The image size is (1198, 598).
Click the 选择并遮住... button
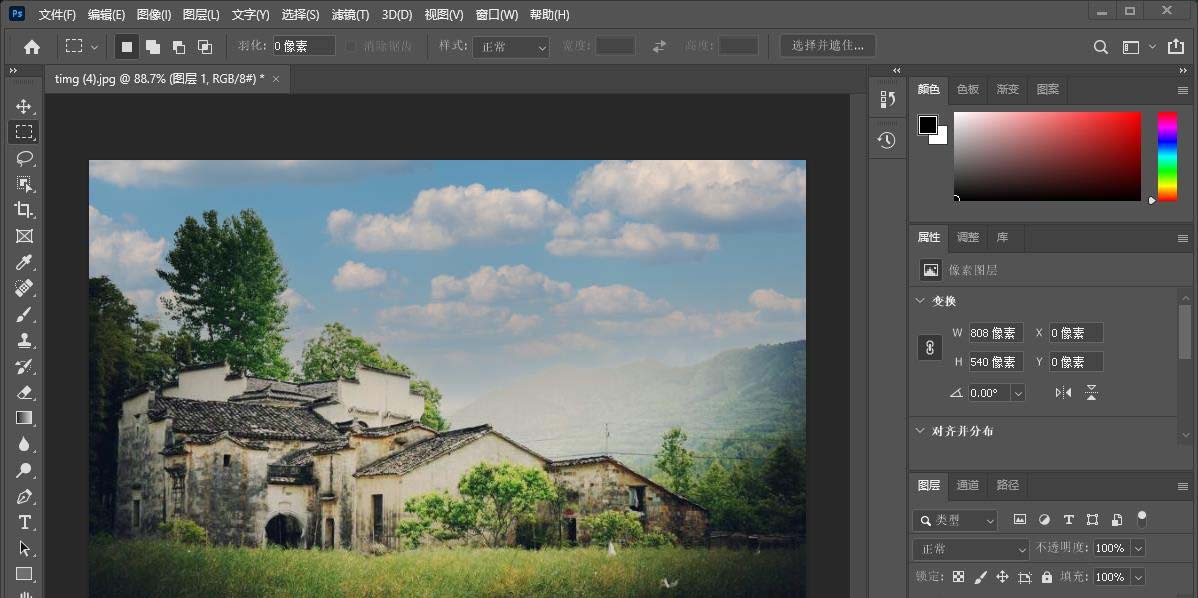[x=827, y=46]
